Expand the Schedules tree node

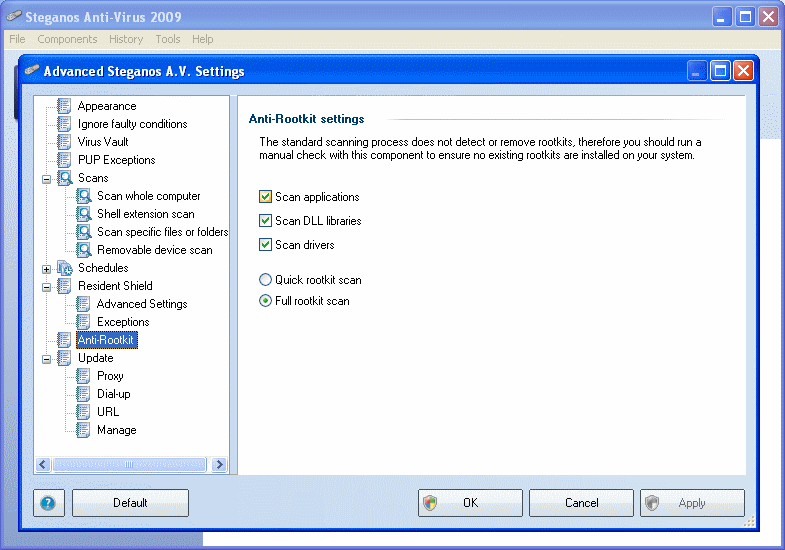pos(46,269)
